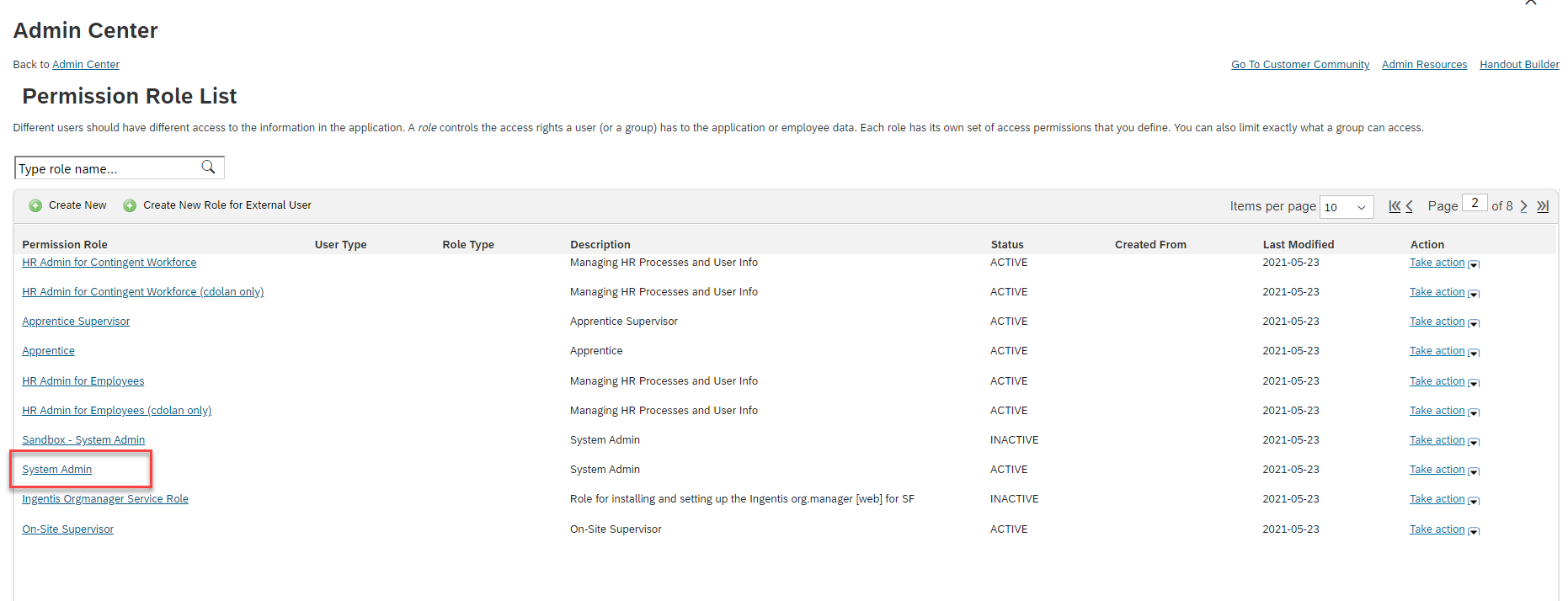Click the search magnifier icon
This screenshot has height=601, width=1568.
pos(208,168)
